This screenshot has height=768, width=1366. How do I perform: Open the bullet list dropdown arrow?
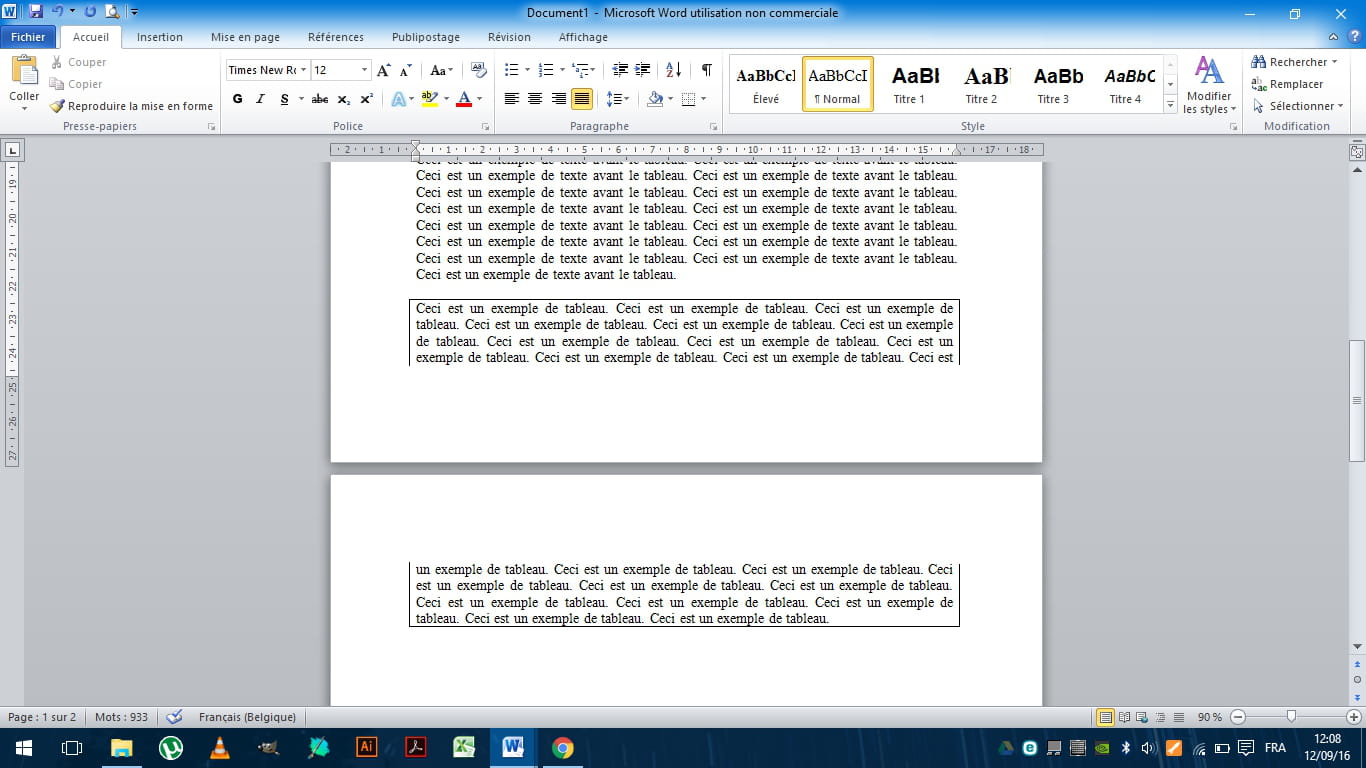[528, 70]
